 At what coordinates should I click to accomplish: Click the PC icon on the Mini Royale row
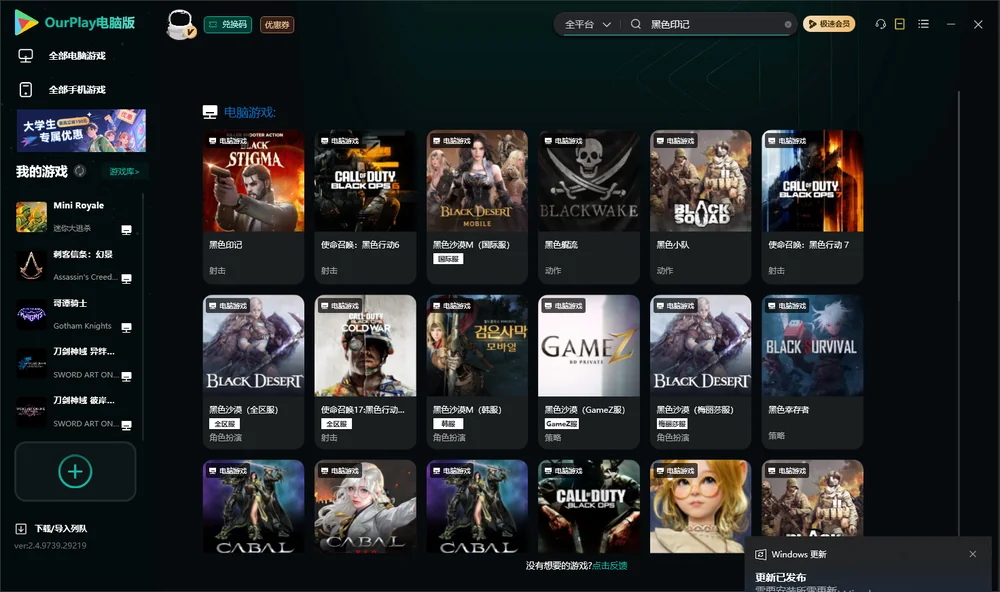pos(126,230)
